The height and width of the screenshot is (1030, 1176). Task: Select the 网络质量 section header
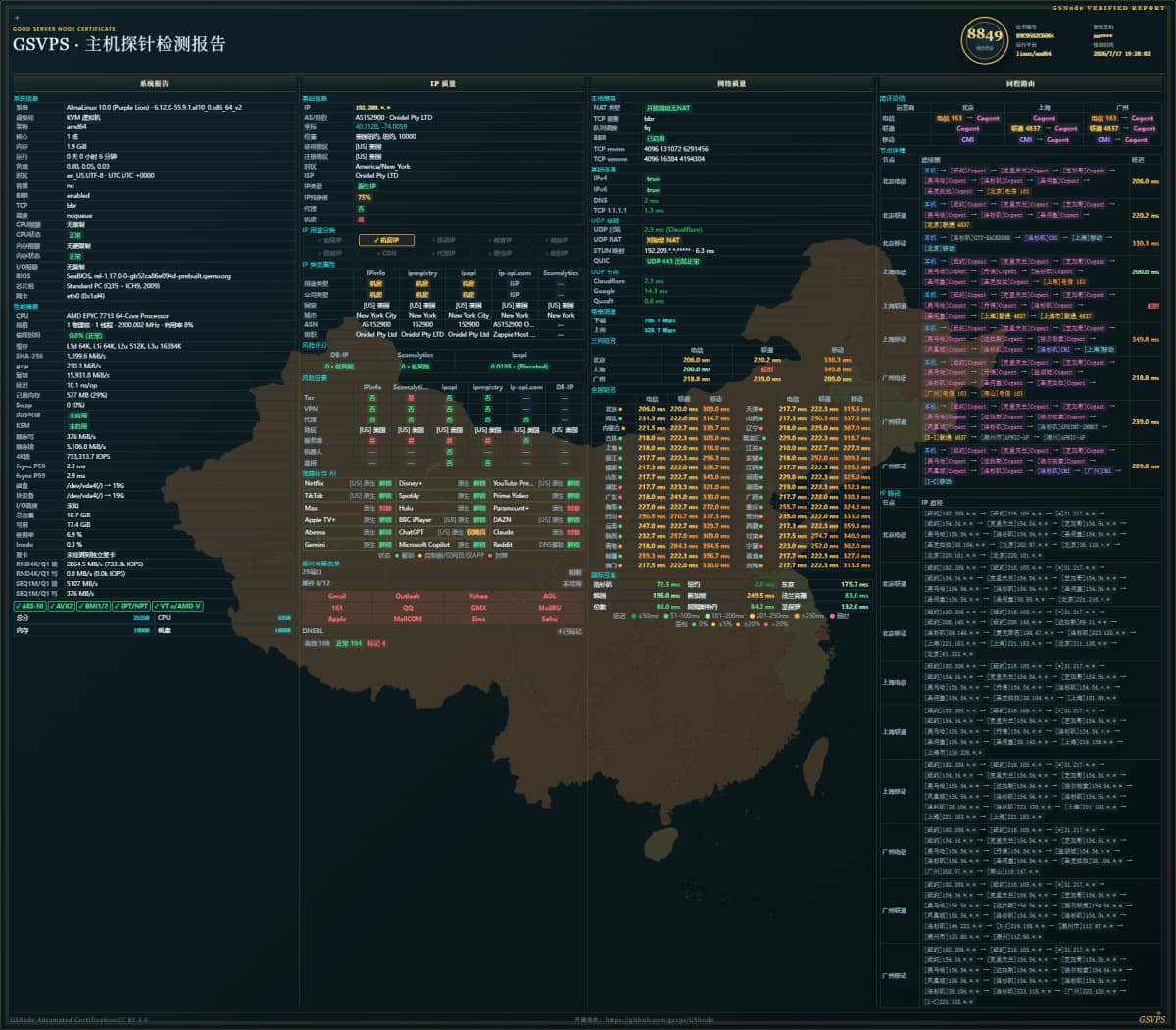(731, 84)
